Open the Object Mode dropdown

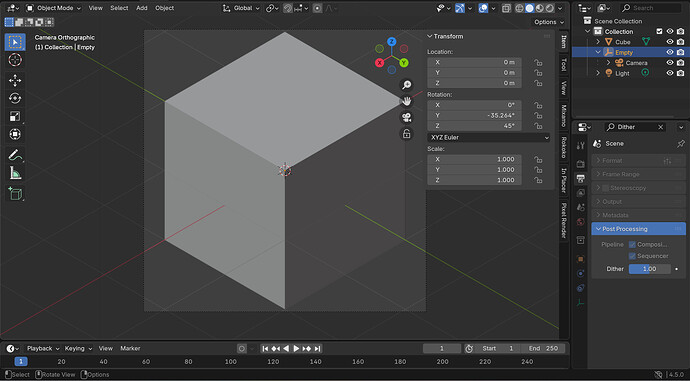53,8
